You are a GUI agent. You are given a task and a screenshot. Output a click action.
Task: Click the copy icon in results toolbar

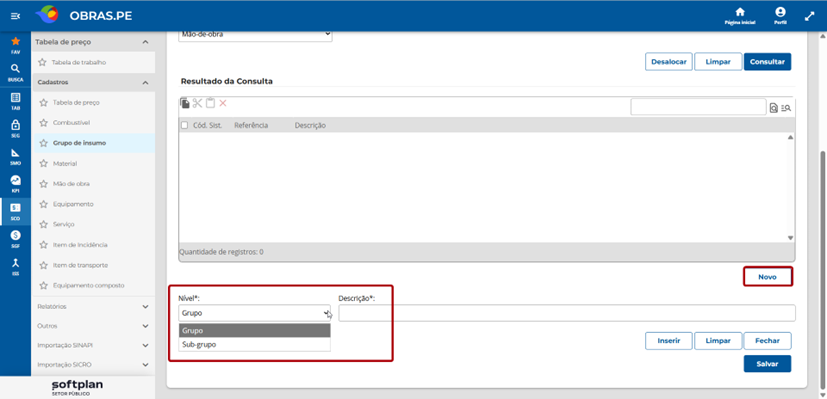point(185,103)
